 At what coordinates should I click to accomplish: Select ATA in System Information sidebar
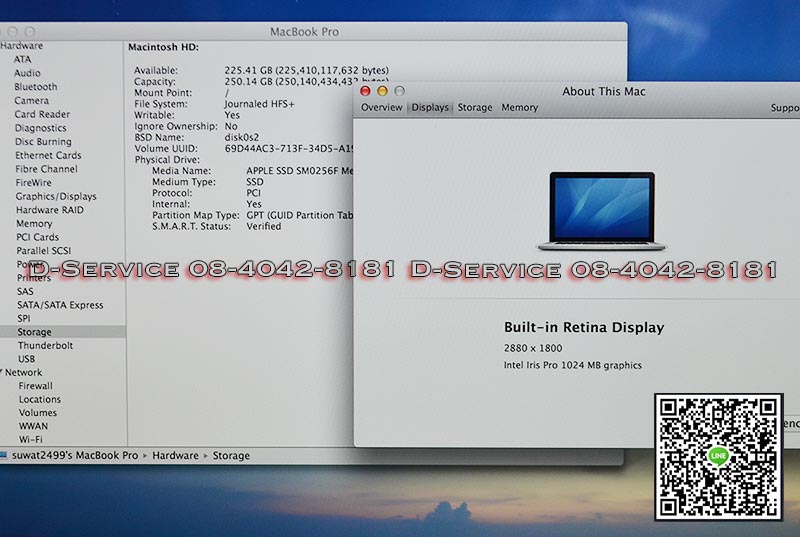click(22, 59)
